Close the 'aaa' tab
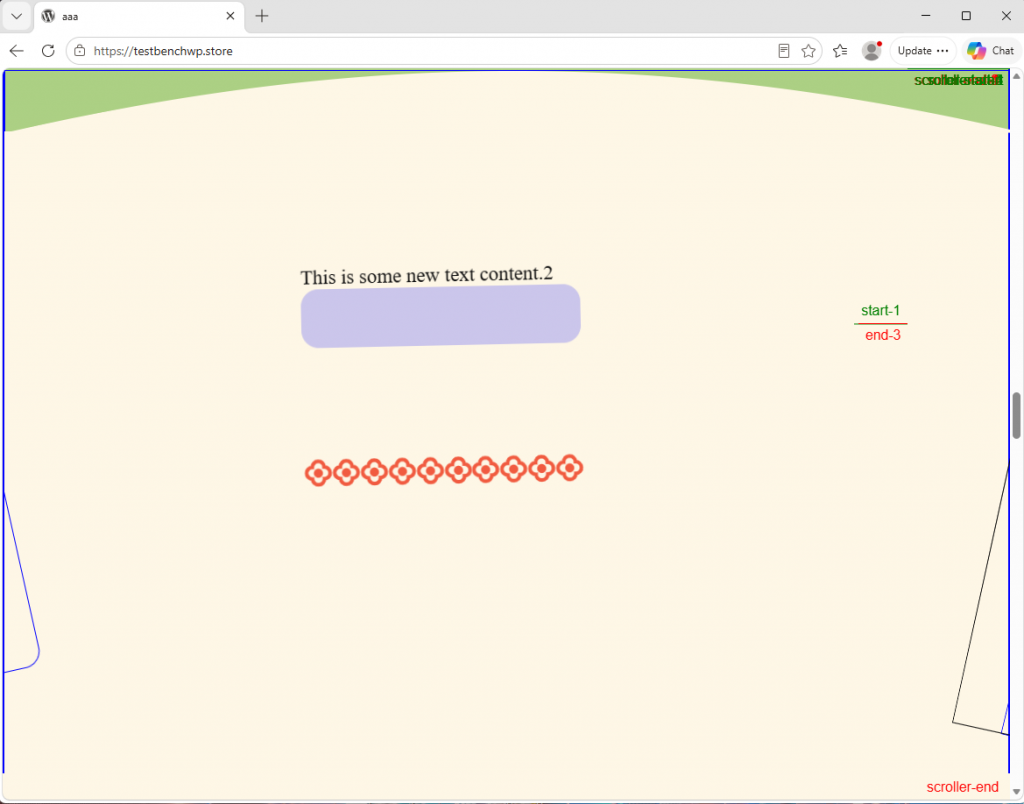 tap(230, 16)
